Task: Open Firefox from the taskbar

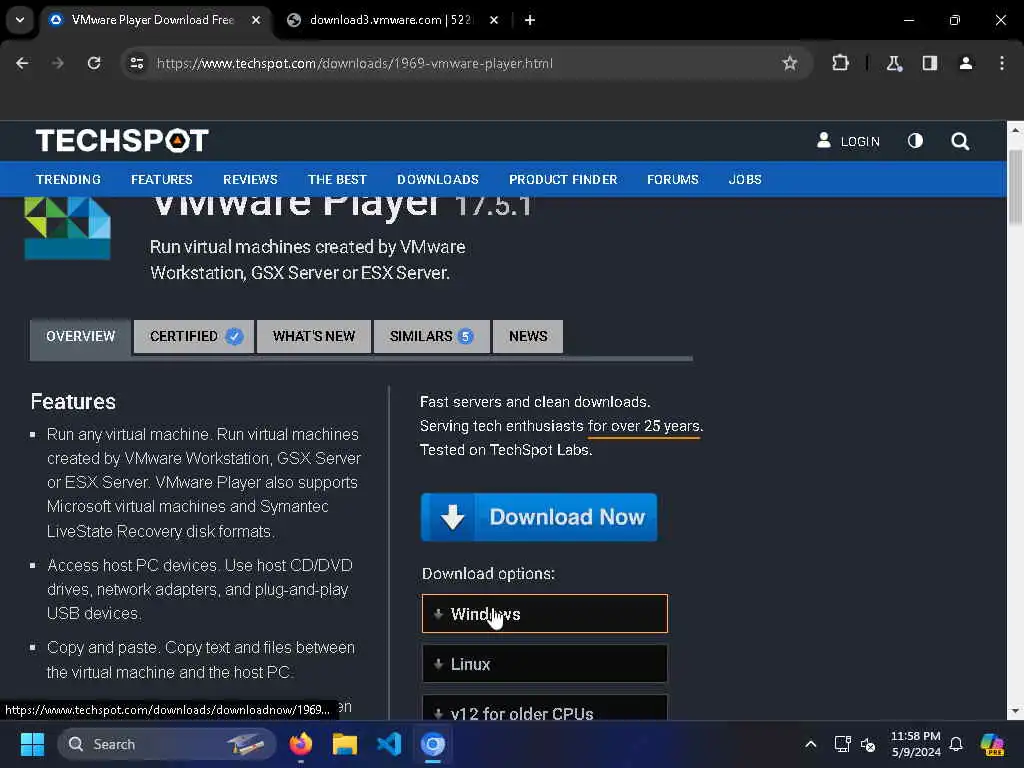Action: 300,744
